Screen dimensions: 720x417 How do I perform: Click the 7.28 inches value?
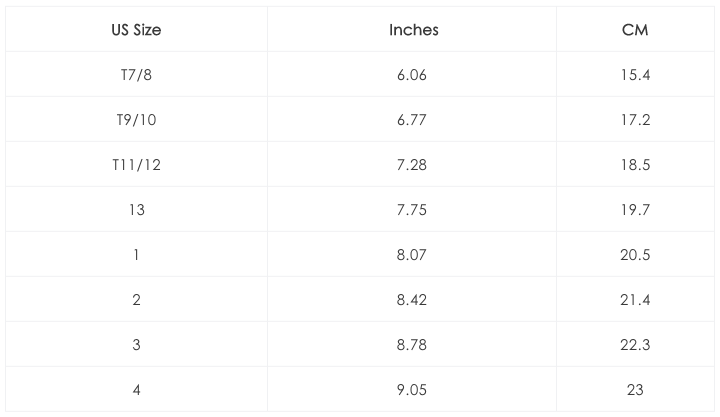[413, 165]
